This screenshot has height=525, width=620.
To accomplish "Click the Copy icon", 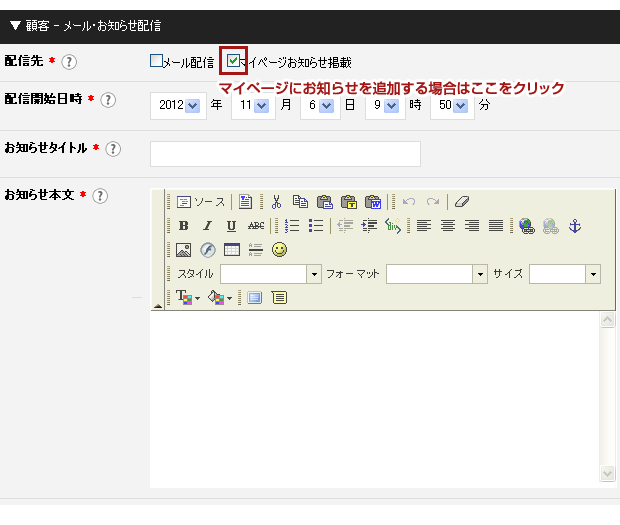I will coord(301,202).
